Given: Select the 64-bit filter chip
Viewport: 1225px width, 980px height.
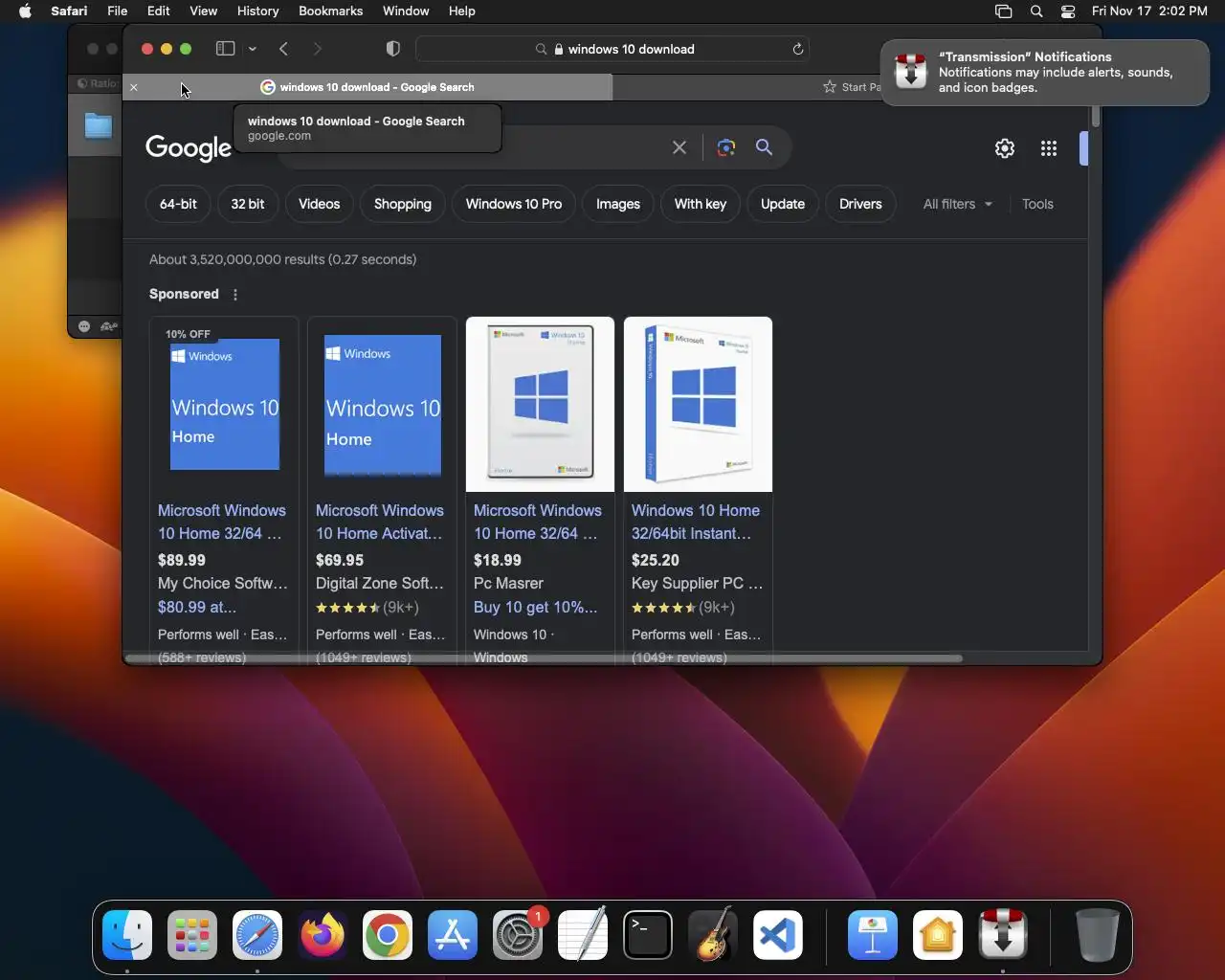Looking at the screenshot, I should pyautogui.click(x=178, y=204).
